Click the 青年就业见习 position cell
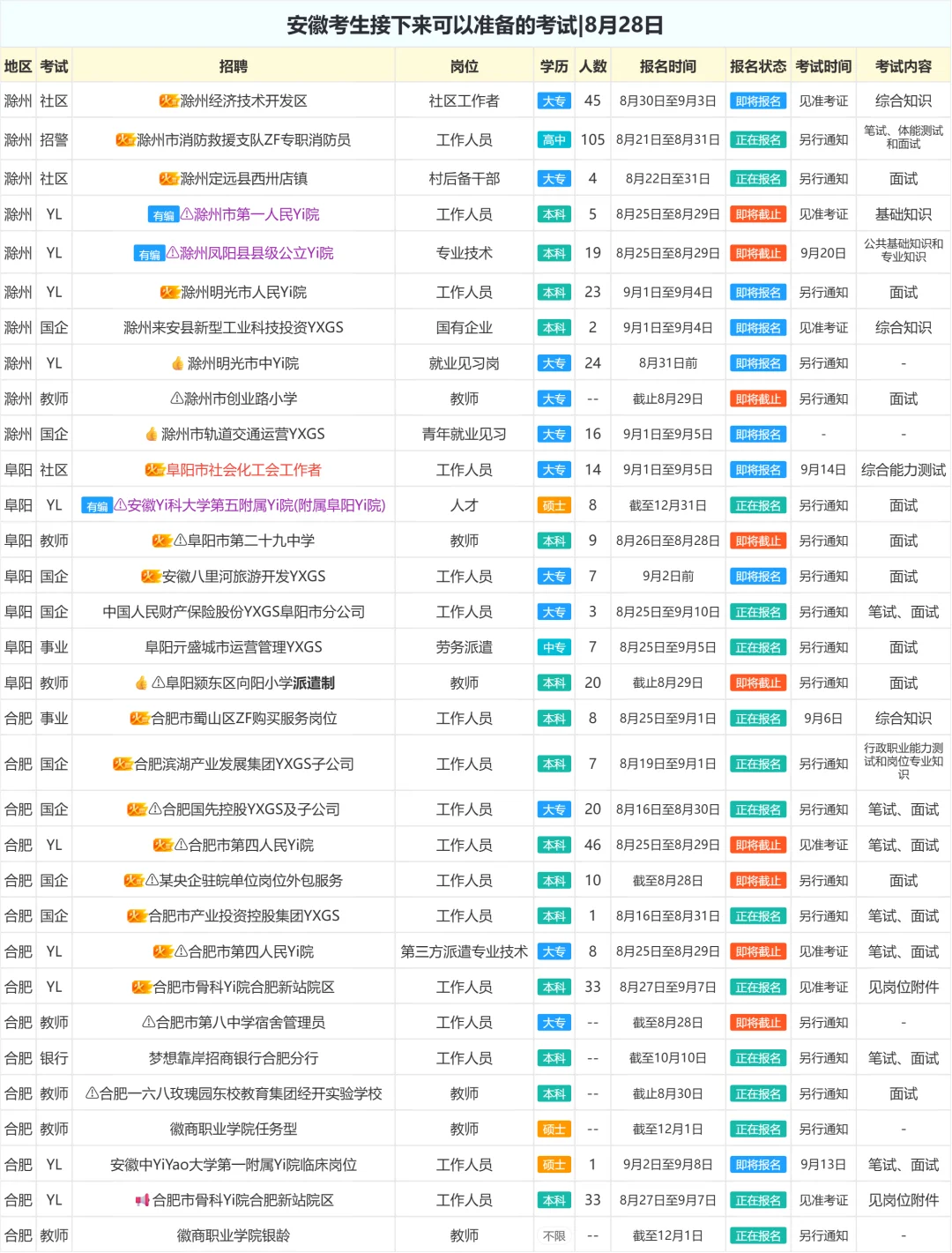The height and width of the screenshot is (1253, 952). (x=465, y=434)
